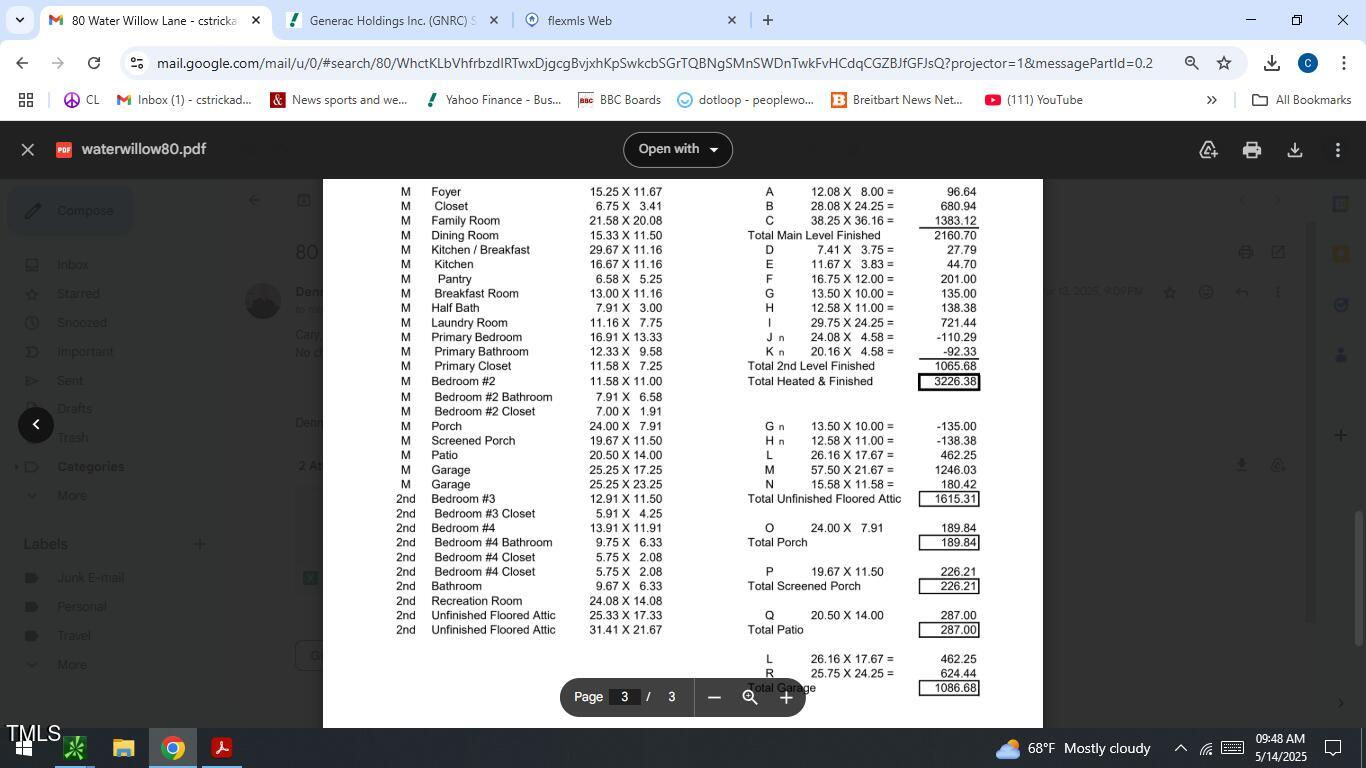This screenshot has height=768, width=1366.
Task: Open the PDF viewer more-actions menu
Action: tap(1338, 150)
